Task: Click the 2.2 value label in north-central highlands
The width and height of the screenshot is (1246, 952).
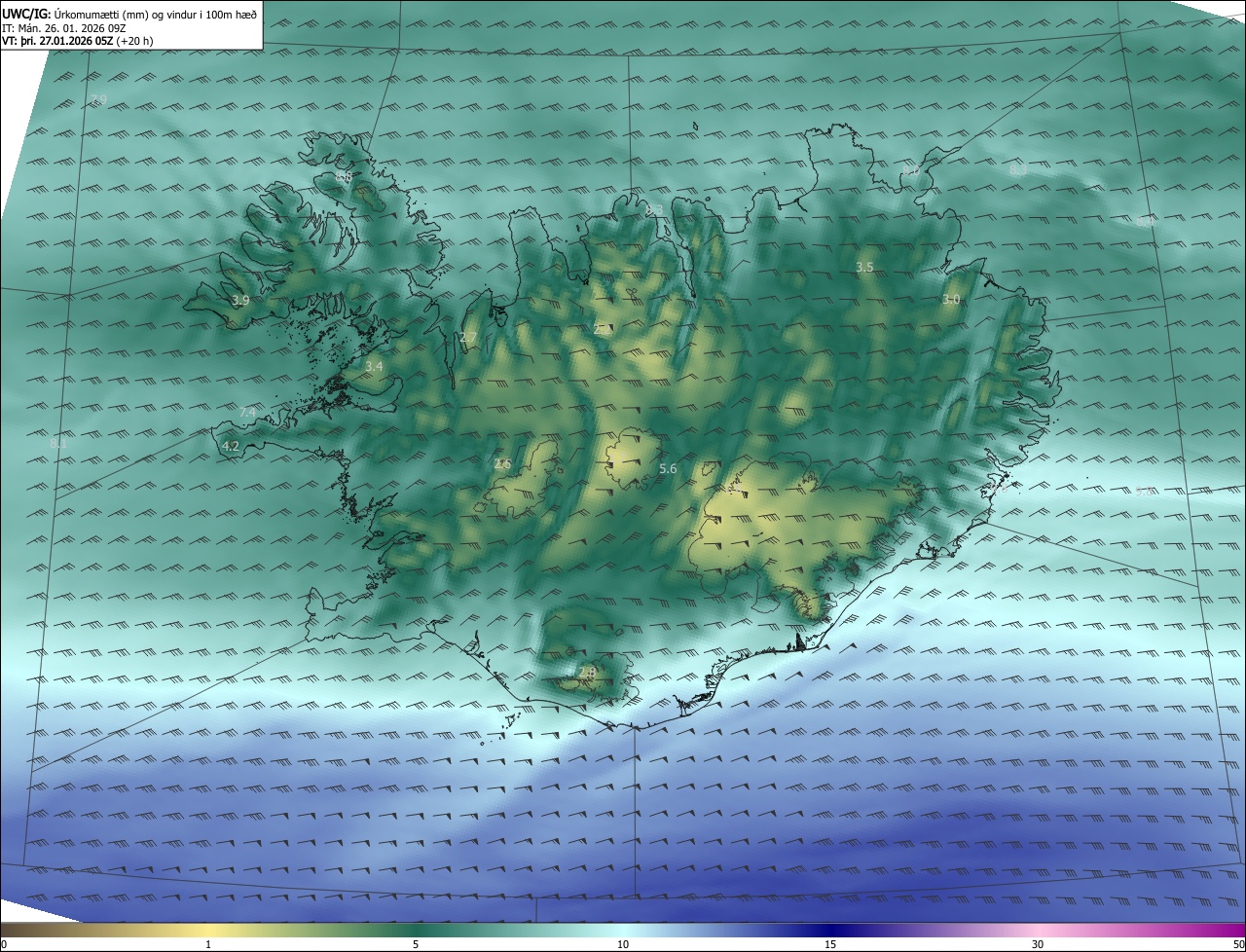Action: click(x=603, y=329)
